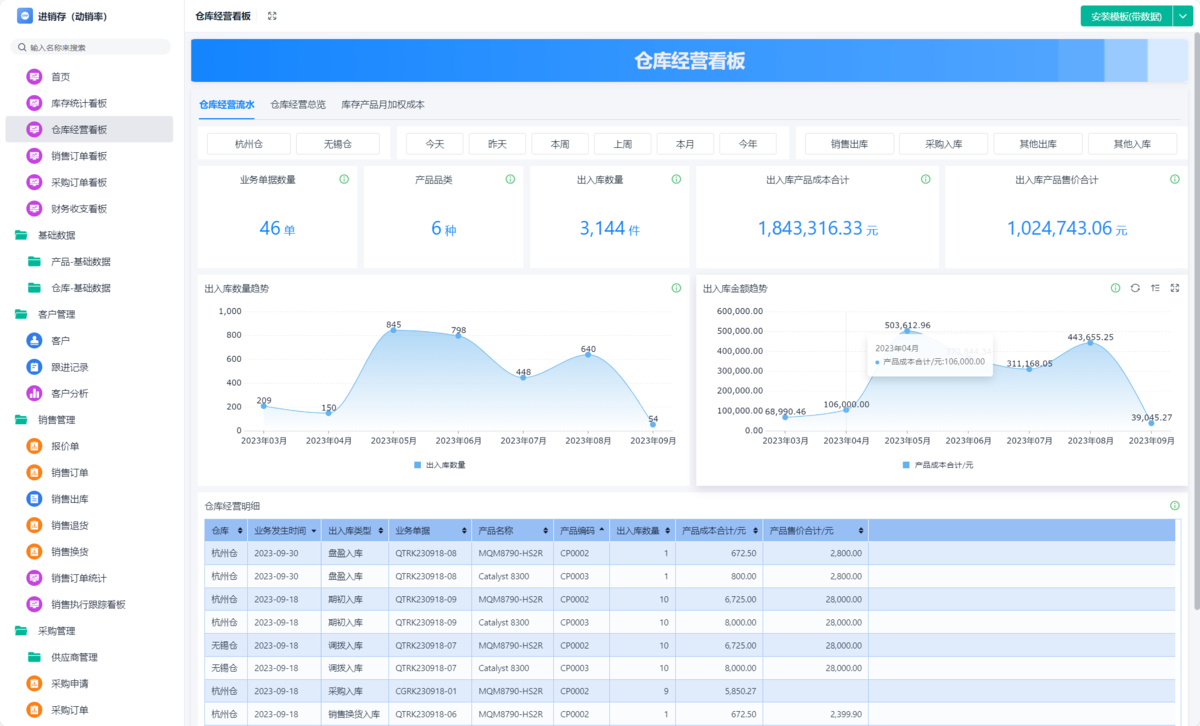Click info icon on 仓库经营明细 table

1174,506
